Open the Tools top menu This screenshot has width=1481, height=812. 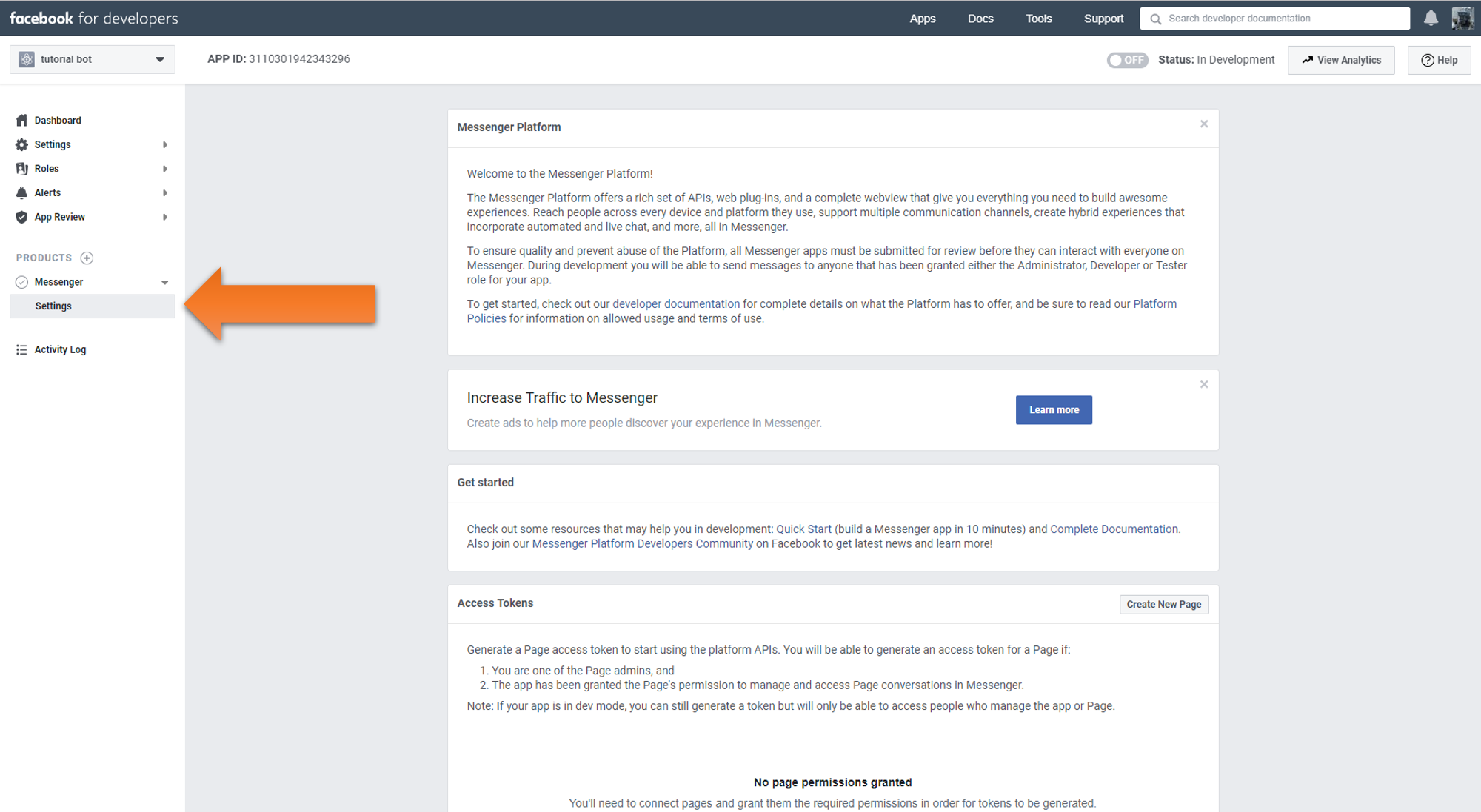1038,19
